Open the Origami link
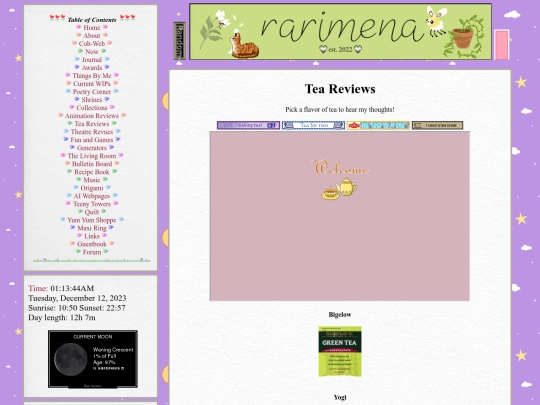 pyautogui.click(x=92, y=188)
